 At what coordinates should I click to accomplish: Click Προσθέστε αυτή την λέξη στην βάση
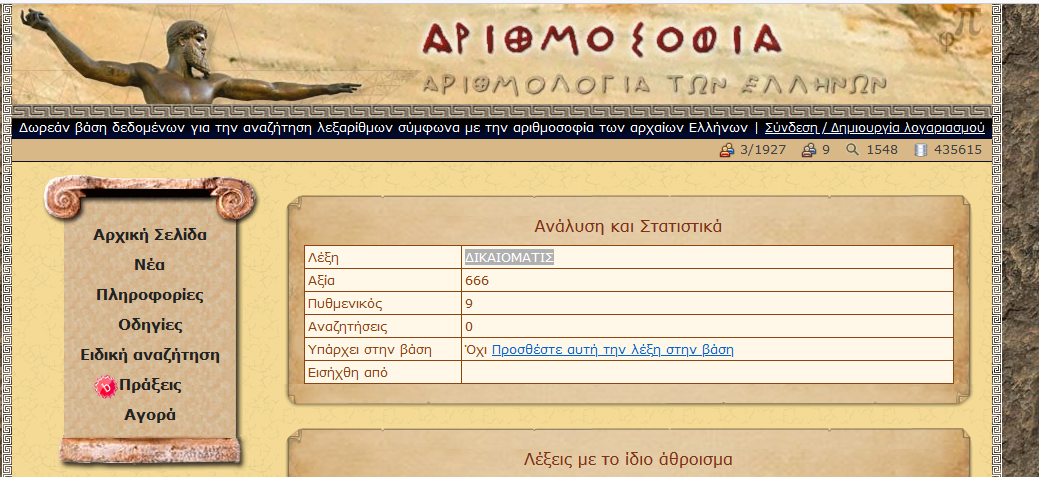tap(612, 350)
